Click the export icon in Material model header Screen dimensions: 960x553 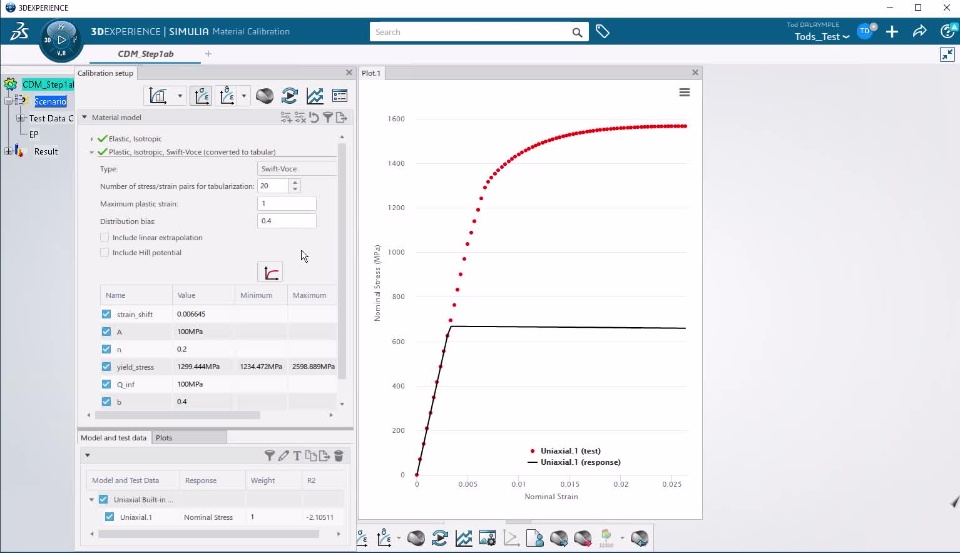(342, 117)
